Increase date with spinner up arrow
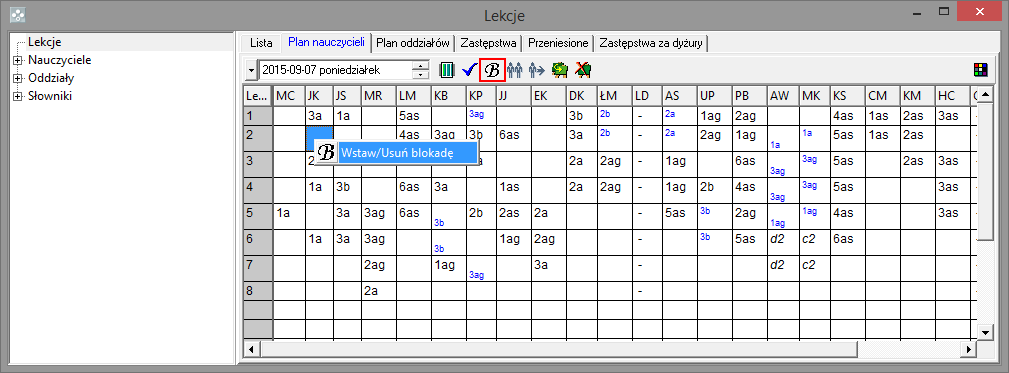The image size is (1009, 373). tap(421, 65)
